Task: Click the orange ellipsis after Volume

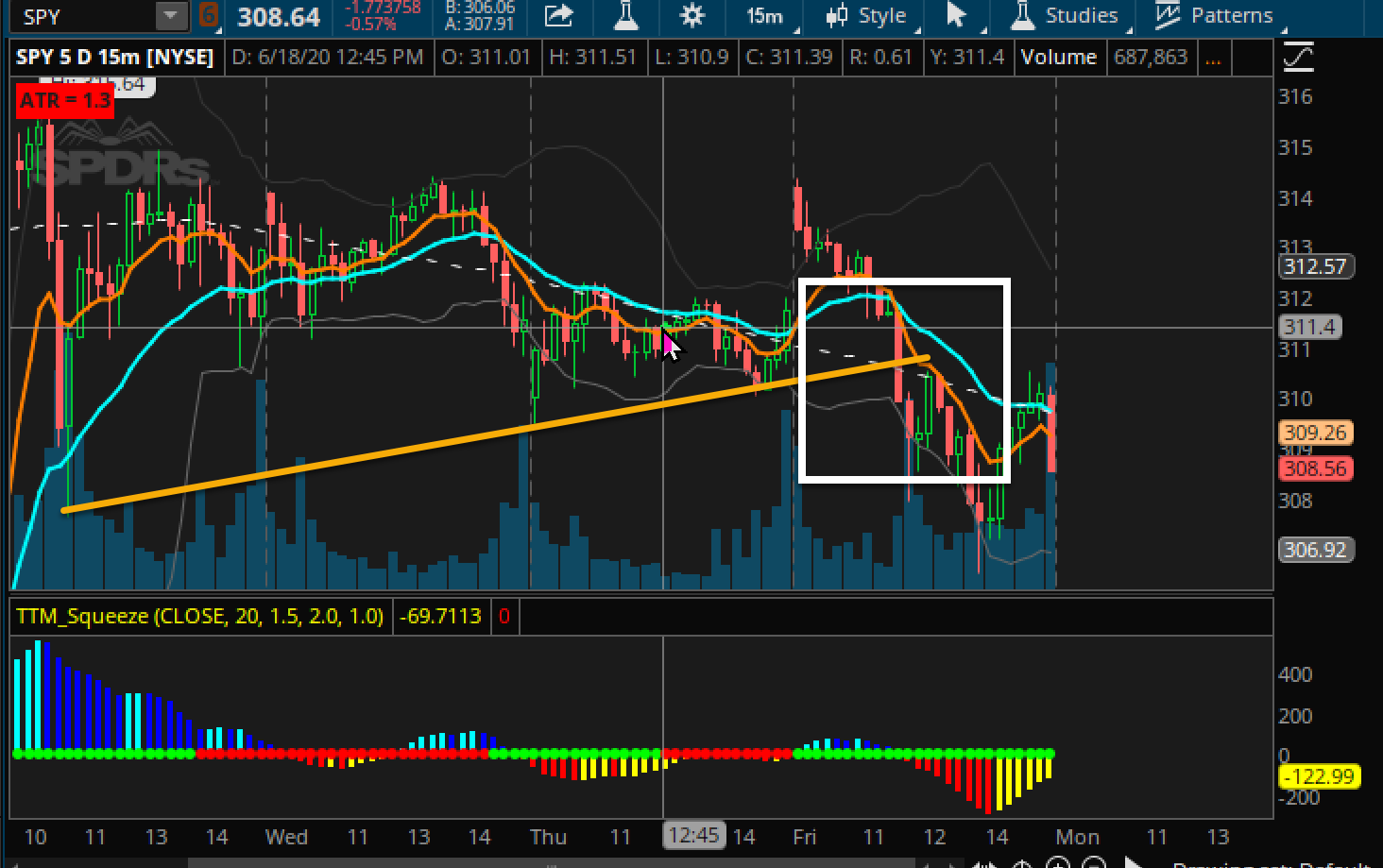Action: [1213, 58]
